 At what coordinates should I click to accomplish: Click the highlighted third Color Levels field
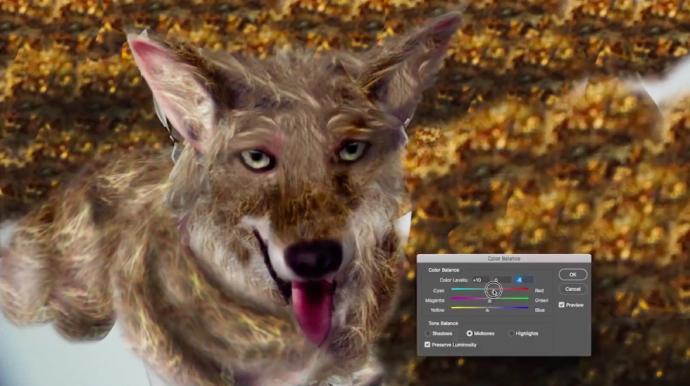(524, 280)
